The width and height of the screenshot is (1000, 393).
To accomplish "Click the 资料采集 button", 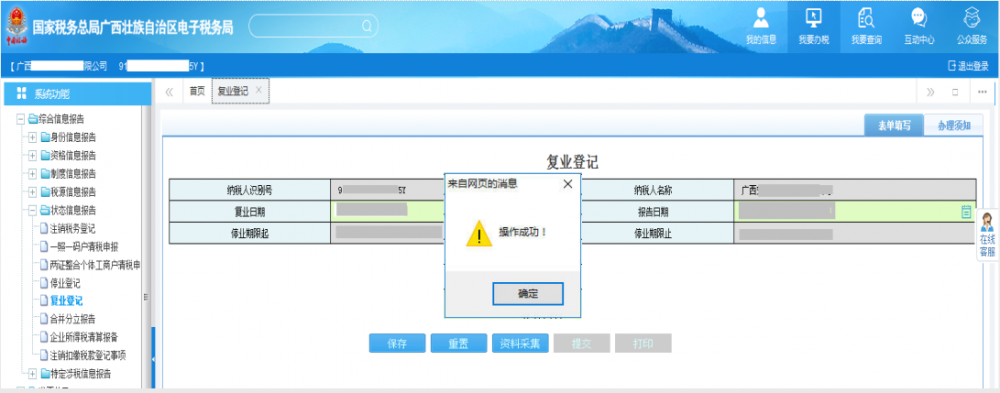I will tap(520, 343).
